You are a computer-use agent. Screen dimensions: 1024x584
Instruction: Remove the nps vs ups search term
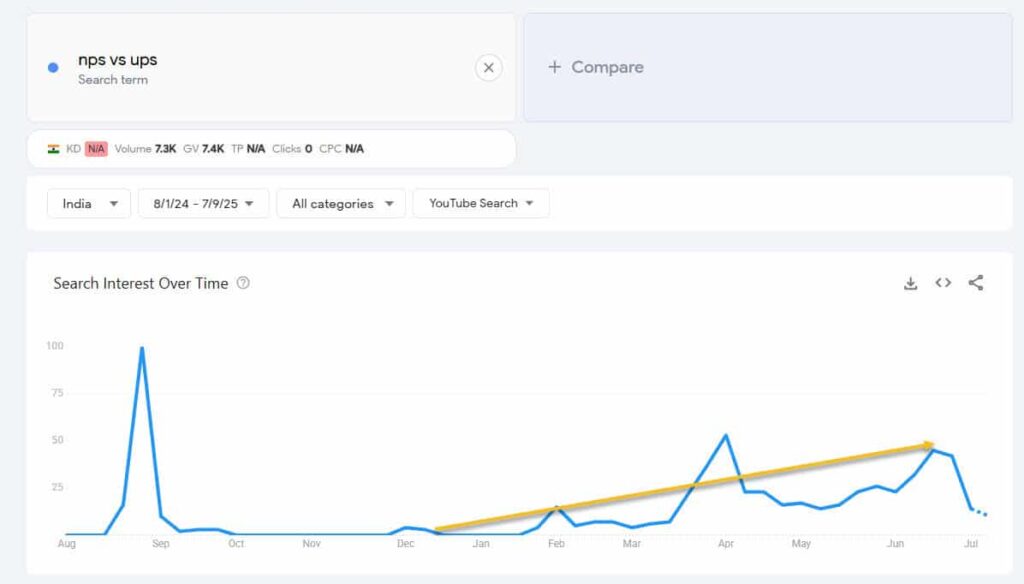pyautogui.click(x=488, y=67)
